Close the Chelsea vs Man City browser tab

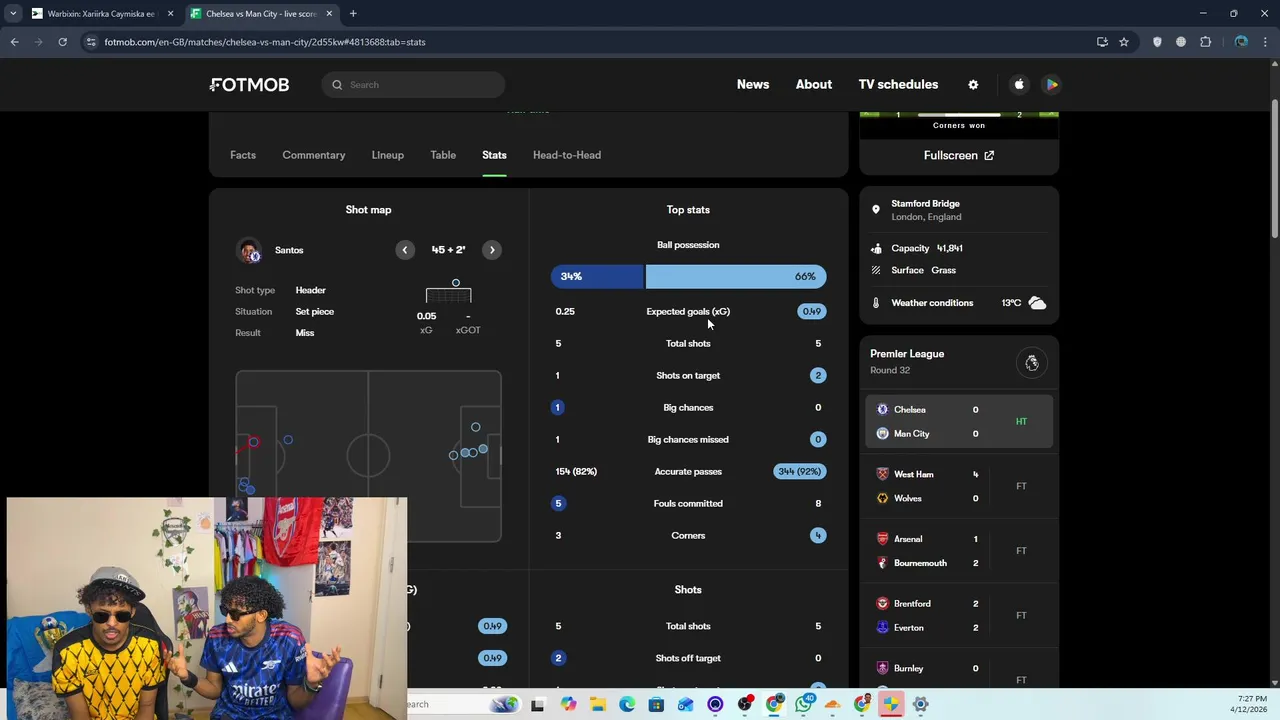(329, 14)
